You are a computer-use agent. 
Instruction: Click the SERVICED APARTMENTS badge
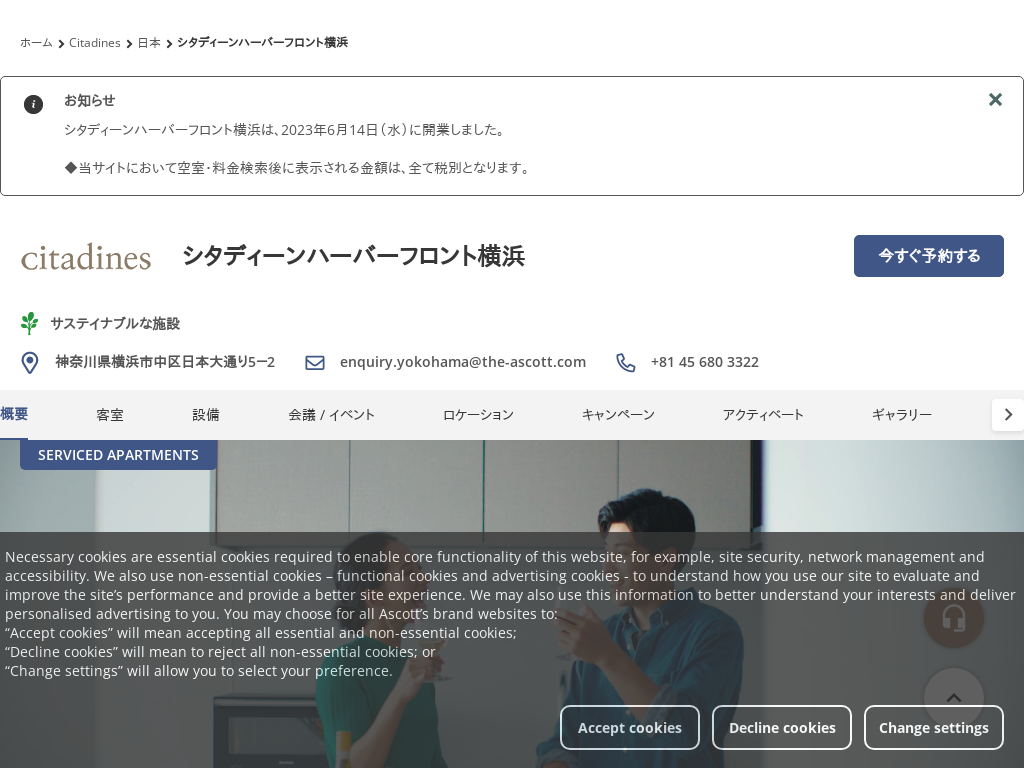[x=118, y=455]
